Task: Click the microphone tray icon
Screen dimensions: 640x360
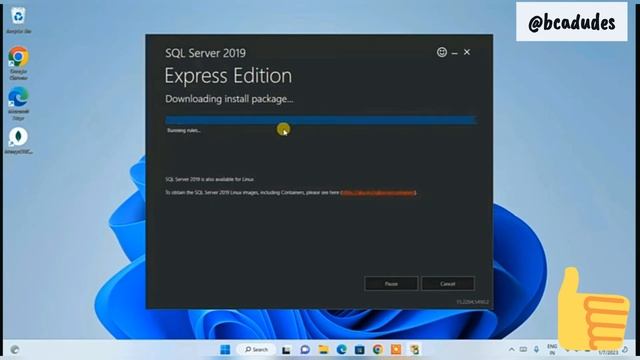Action: tap(536, 349)
